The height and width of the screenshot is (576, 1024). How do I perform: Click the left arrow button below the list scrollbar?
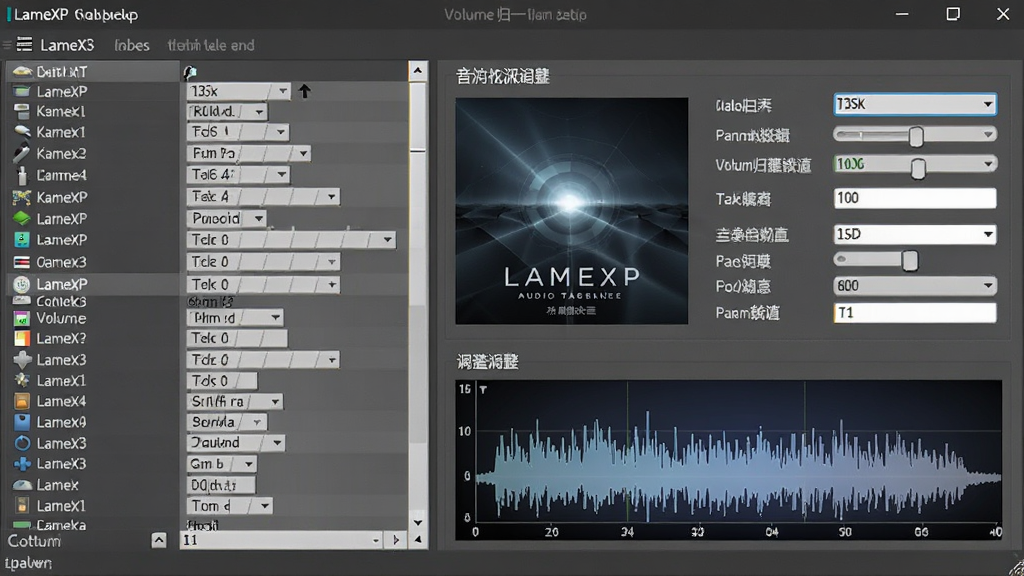pyautogui.click(x=418, y=540)
